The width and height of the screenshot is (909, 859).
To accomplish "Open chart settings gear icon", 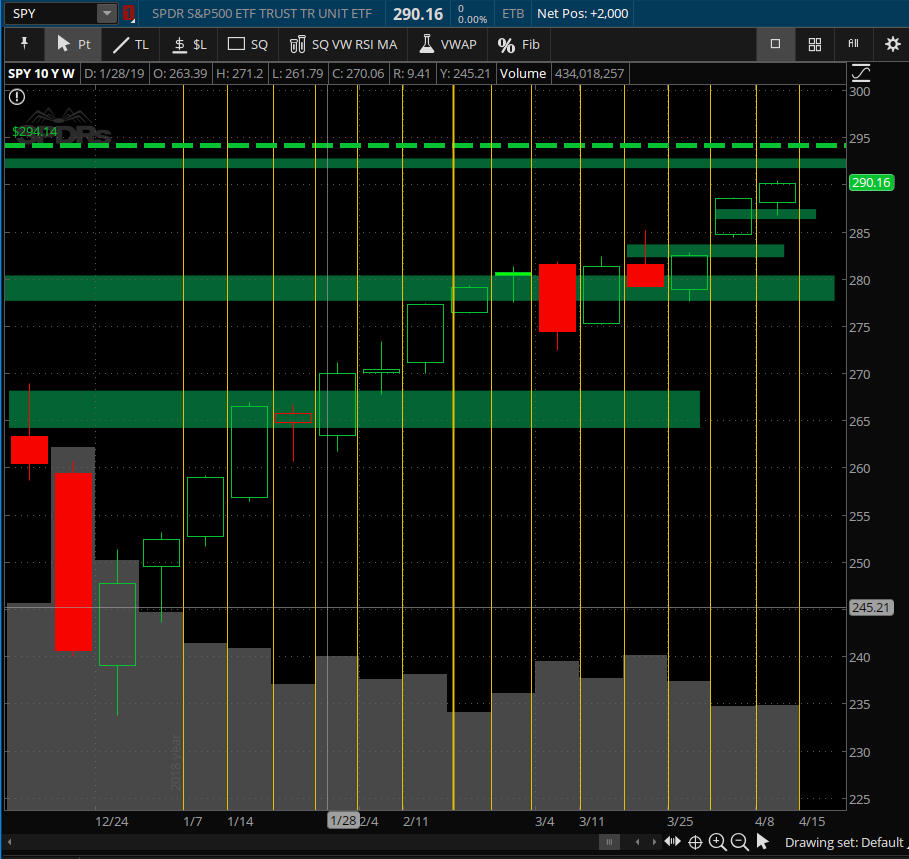I will tap(892, 44).
